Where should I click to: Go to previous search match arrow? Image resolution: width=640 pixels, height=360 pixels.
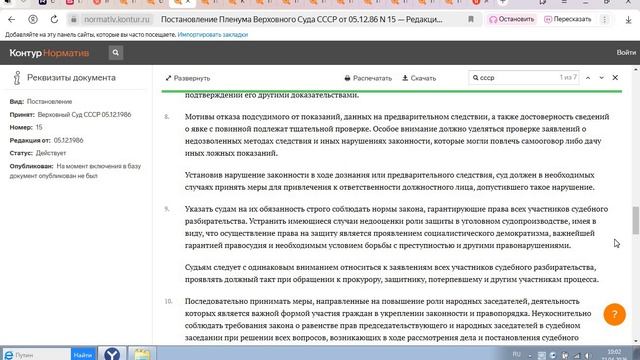click(588, 78)
